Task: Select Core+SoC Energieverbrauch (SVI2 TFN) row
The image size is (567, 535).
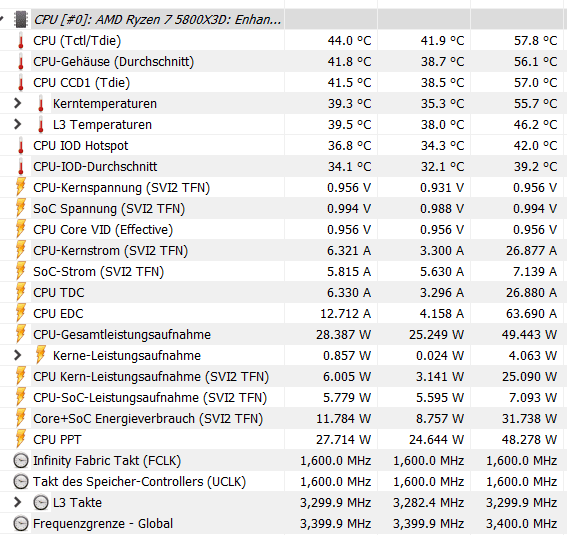Action: point(284,418)
